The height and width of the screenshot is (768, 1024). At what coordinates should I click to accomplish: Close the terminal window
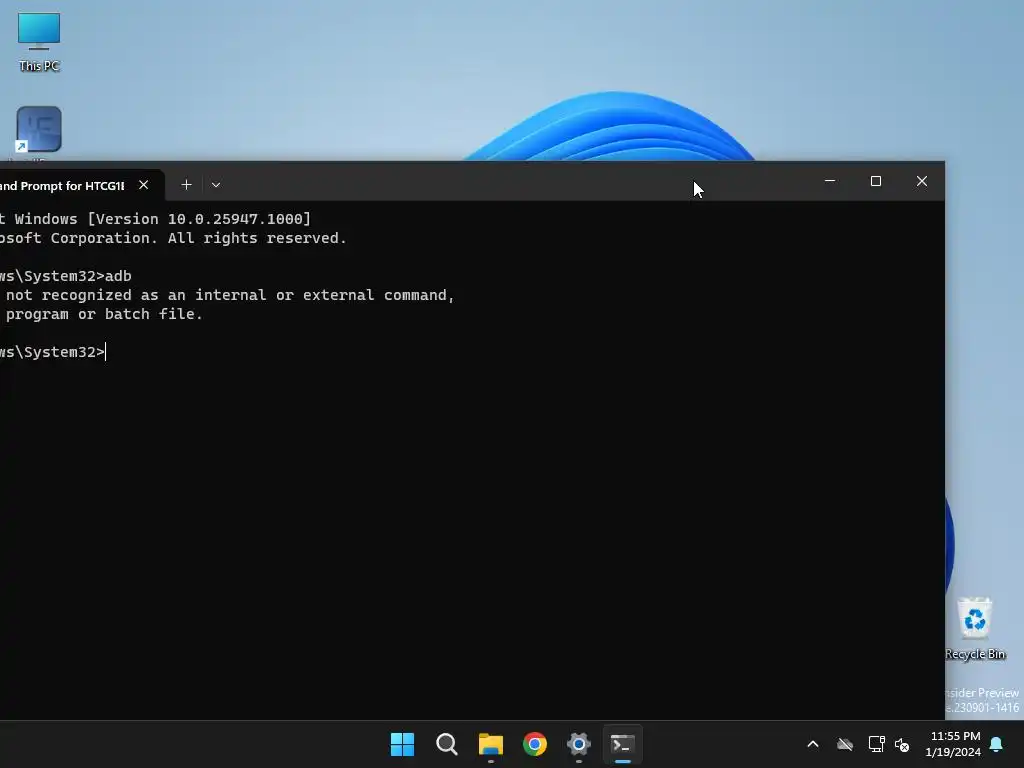pyautogui.click(x=921, y=181)
